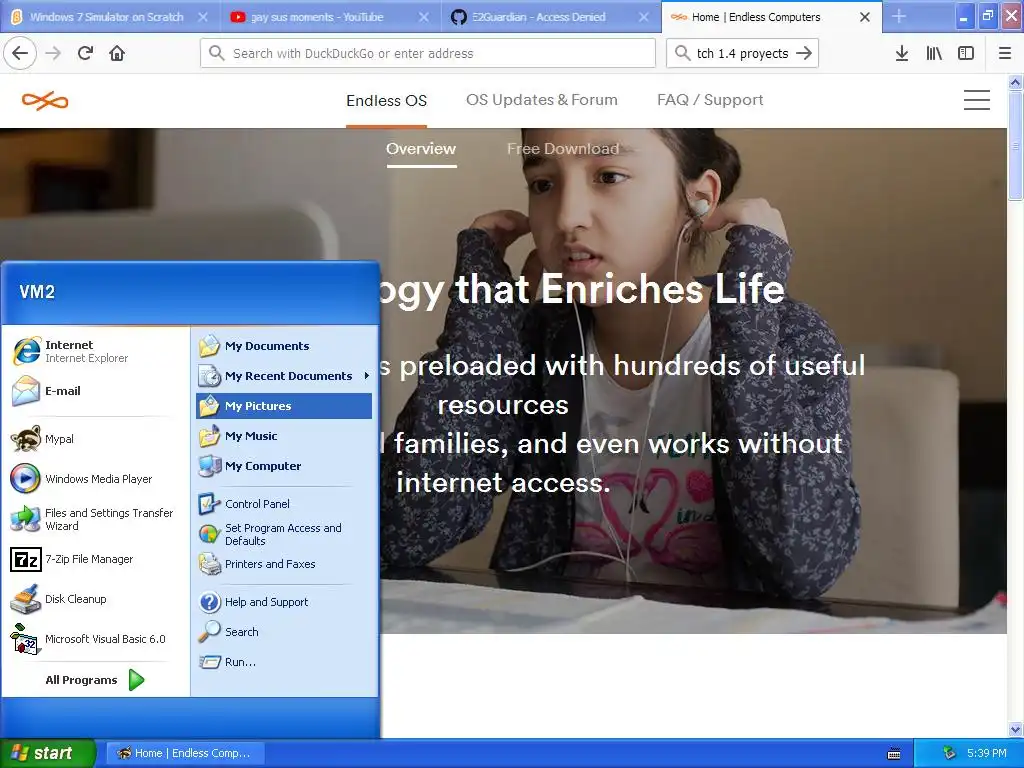Toggle the browser sidebar
Image resolution: width=1024 pixels, height=768 pixels.
(966, 54)
